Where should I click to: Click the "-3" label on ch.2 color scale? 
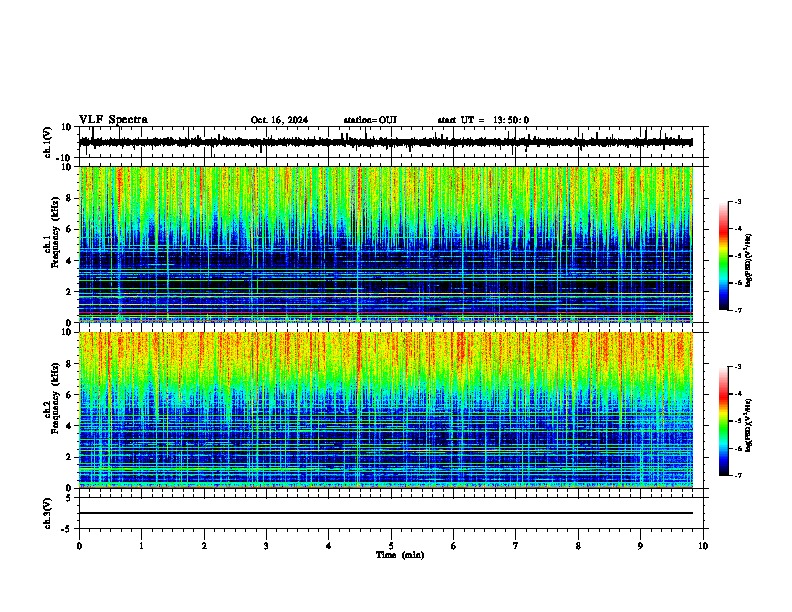[737, 367]
